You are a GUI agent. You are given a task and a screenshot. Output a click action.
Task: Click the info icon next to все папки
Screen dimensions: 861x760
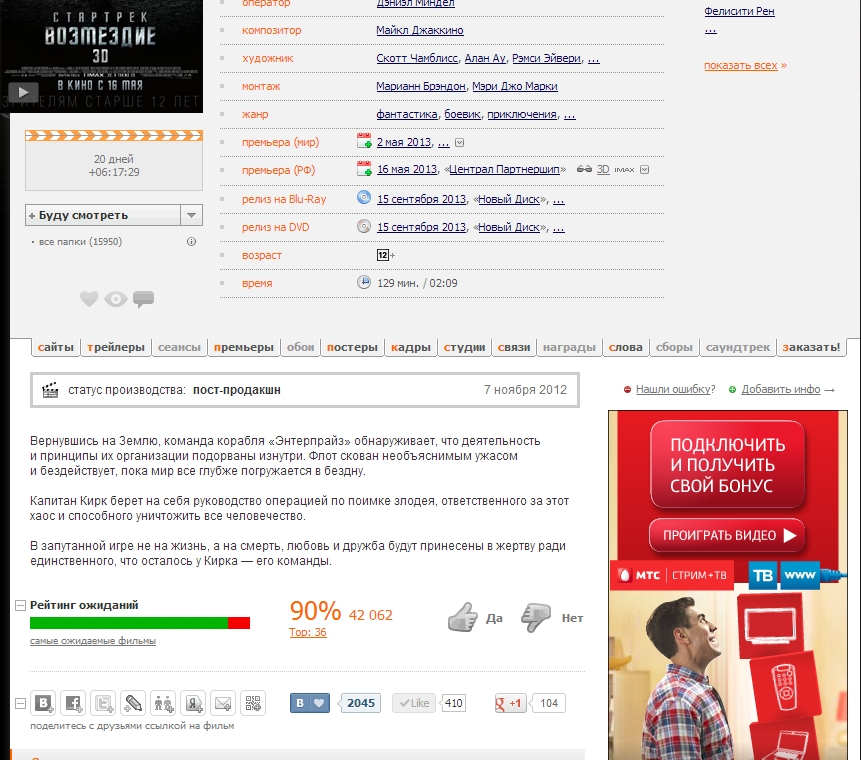pyautogui.click(x=191, y=242)
